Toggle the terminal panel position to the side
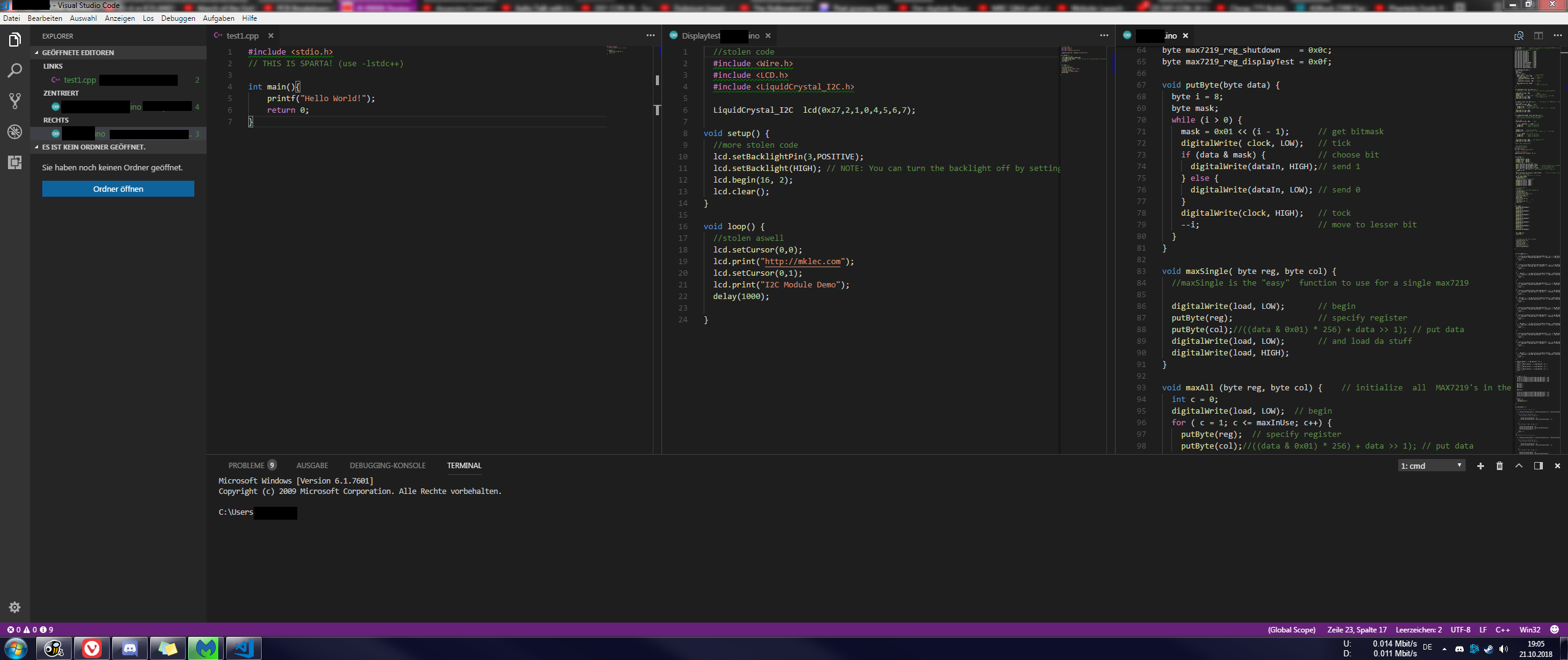The height and width of the screenshot is (660, 1568). tap(1538, 466)
